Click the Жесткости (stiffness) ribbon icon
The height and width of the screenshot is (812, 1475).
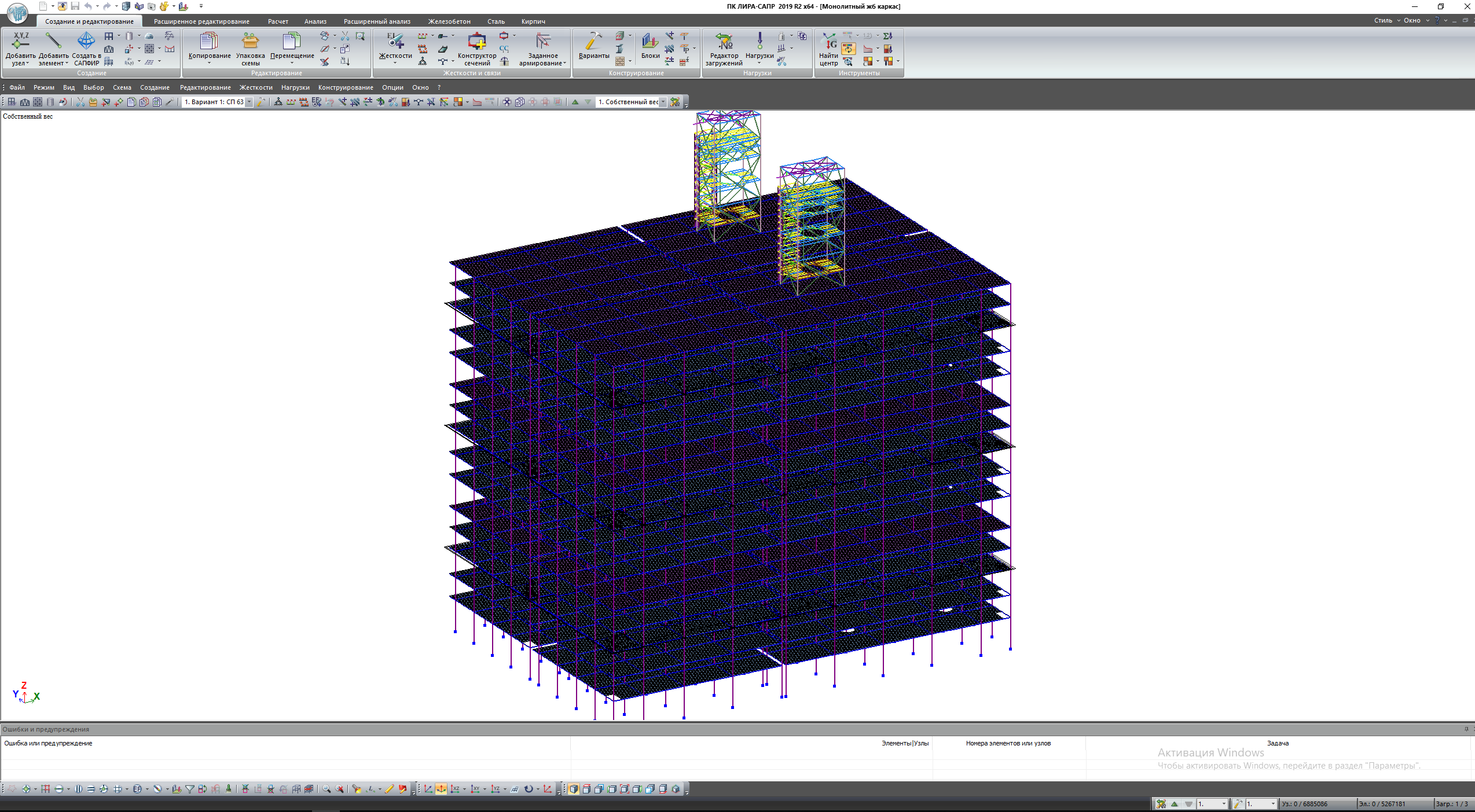coord(395,42)
